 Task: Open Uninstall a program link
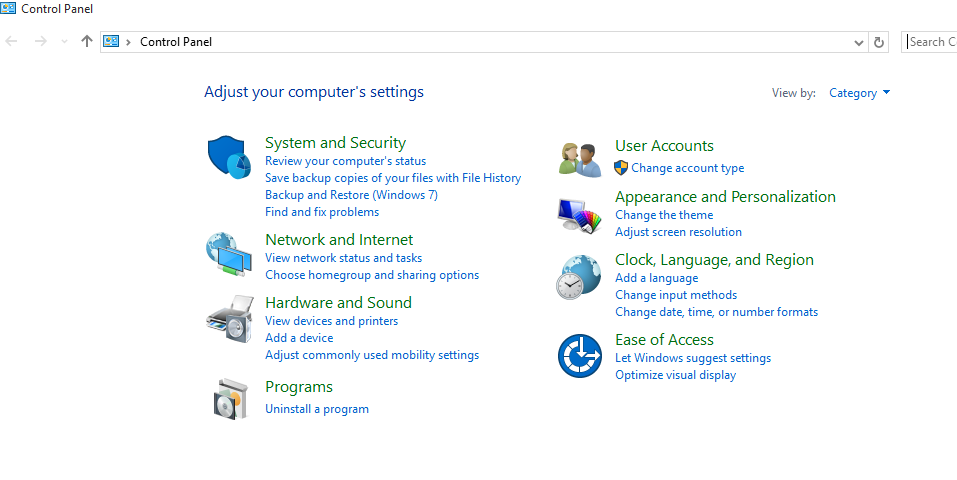coord(317,409)
